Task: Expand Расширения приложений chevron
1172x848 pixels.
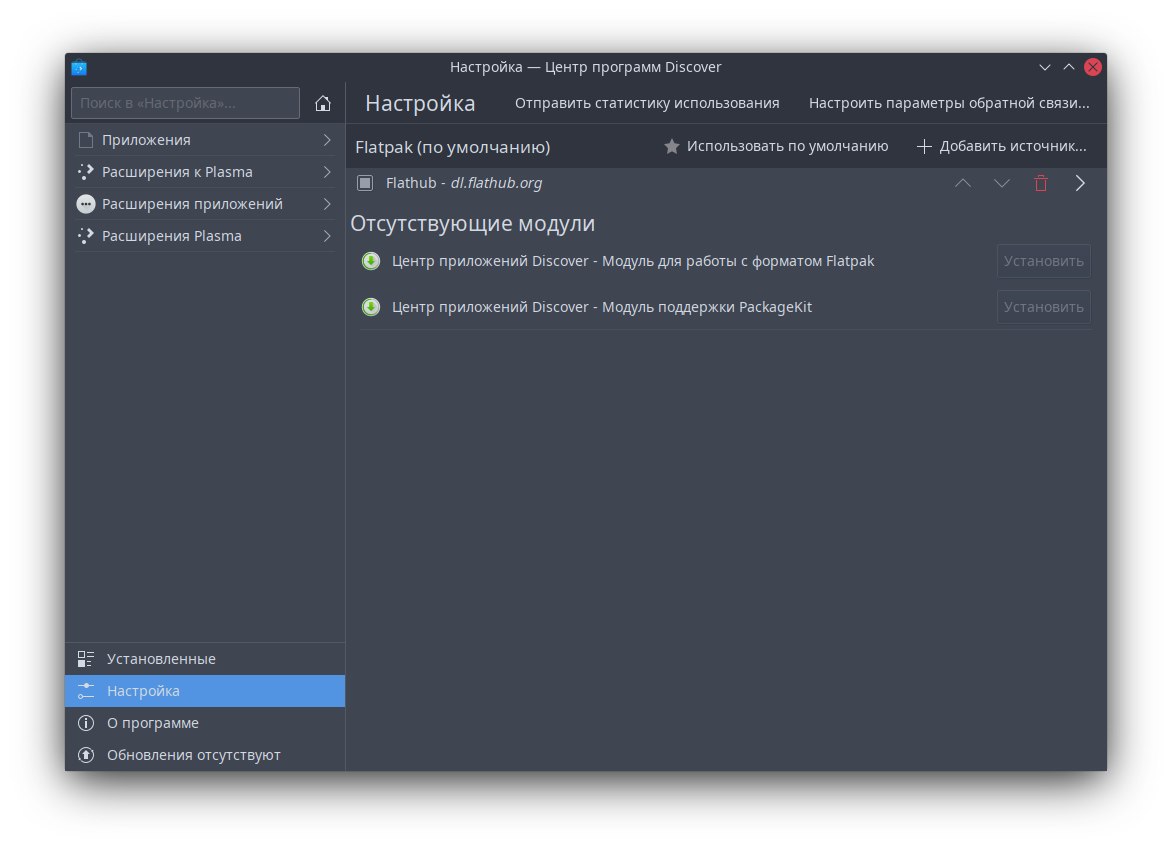Action: [327, 204]
